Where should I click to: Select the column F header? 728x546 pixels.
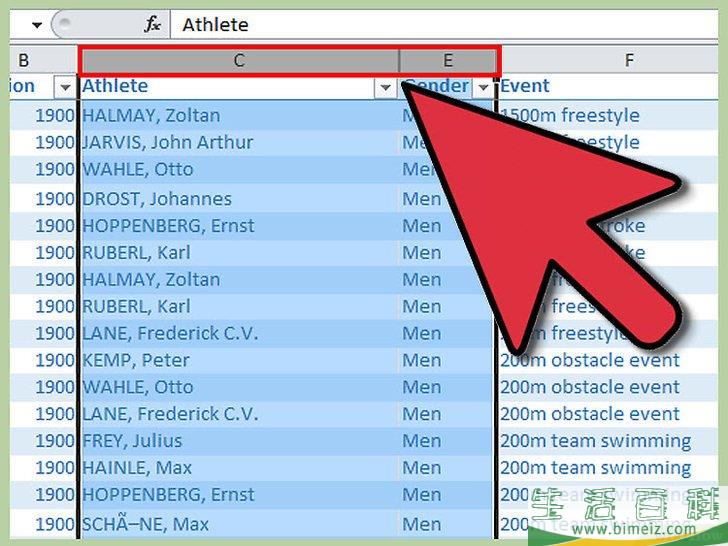(609, 60)
